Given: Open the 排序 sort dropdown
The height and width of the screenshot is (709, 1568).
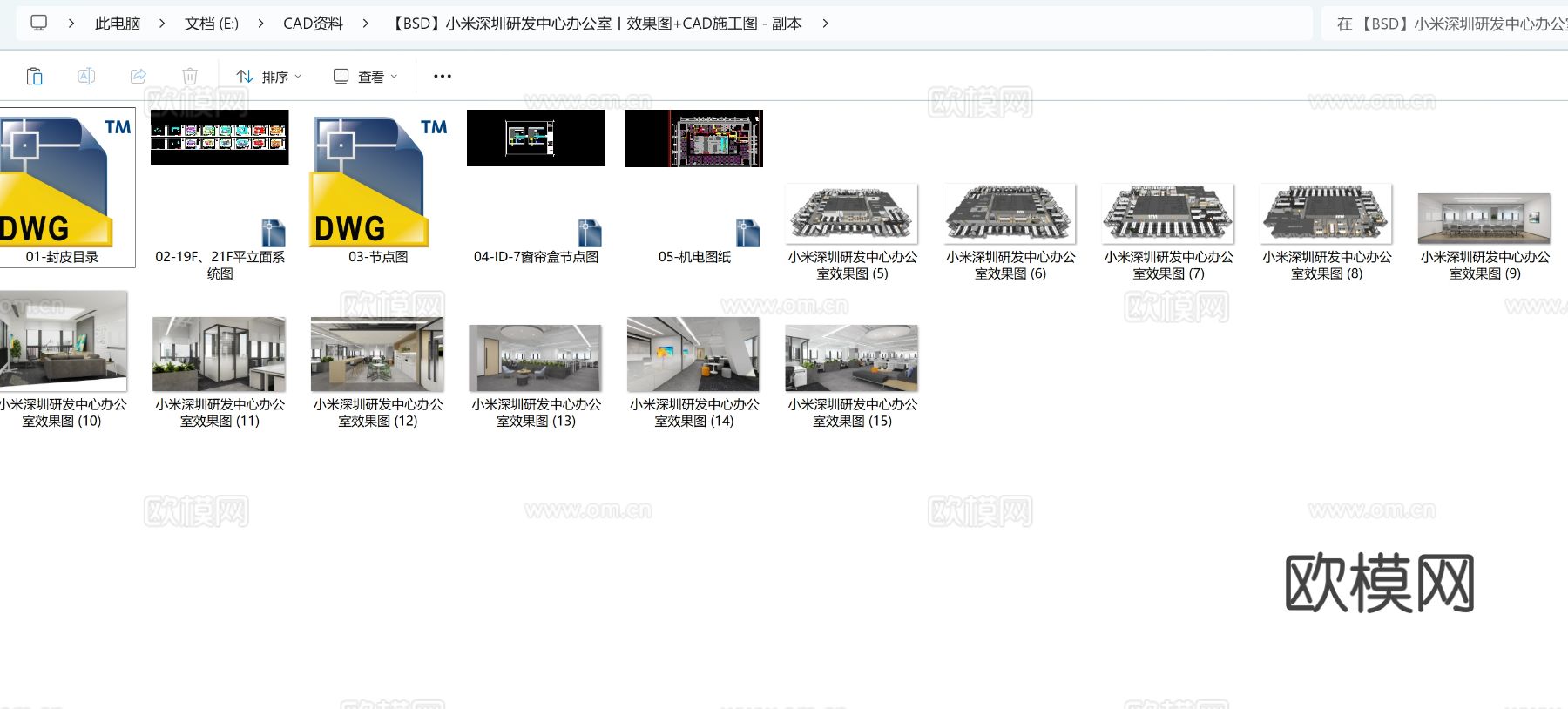Looking at the screenshot, I should tap(269, 77).
